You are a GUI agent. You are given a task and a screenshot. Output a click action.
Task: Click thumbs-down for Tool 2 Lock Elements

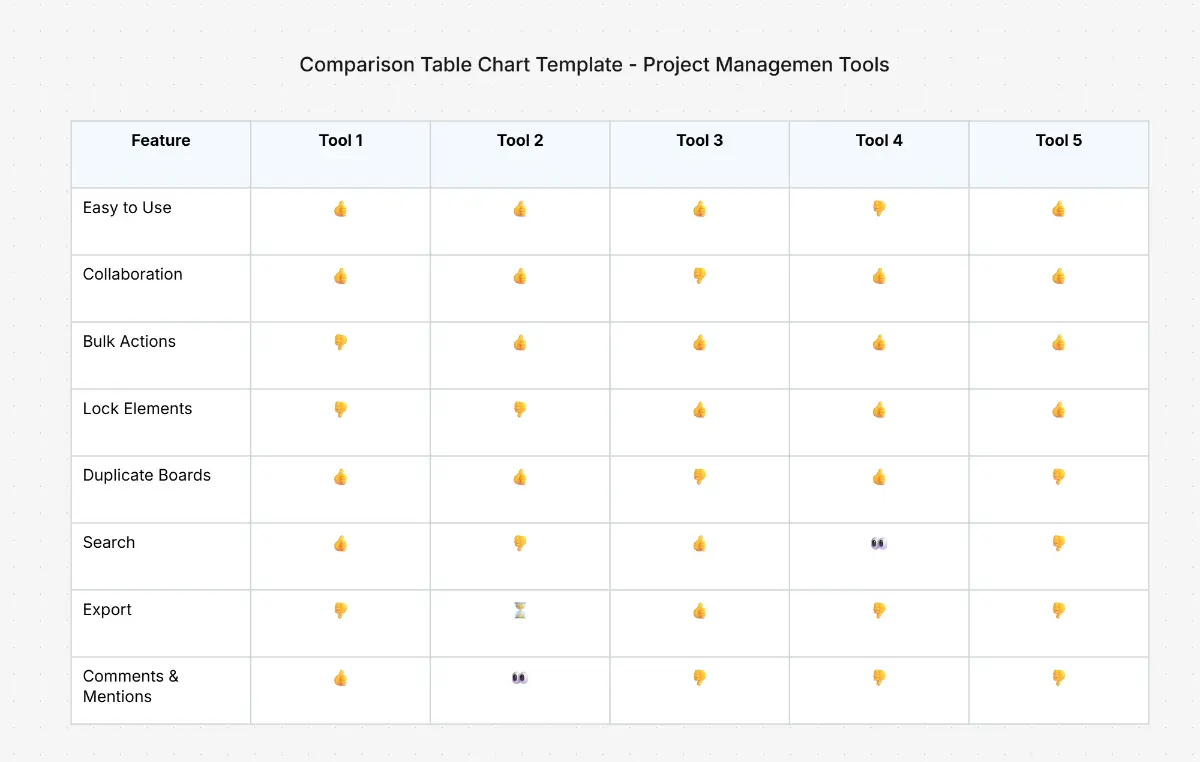520,410
